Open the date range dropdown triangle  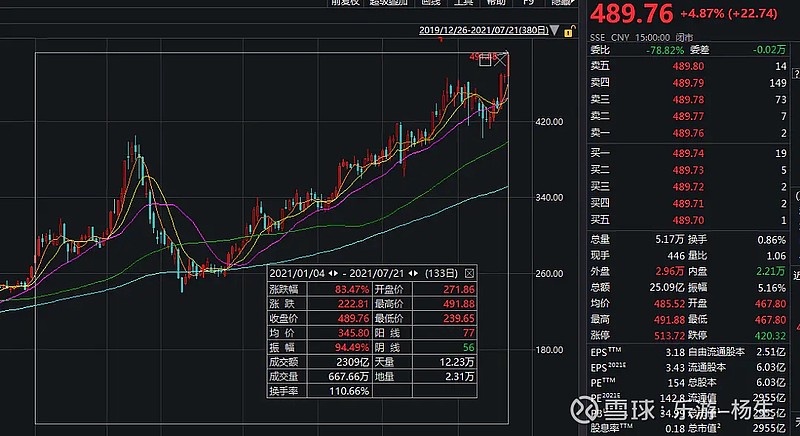click(555, 30)
